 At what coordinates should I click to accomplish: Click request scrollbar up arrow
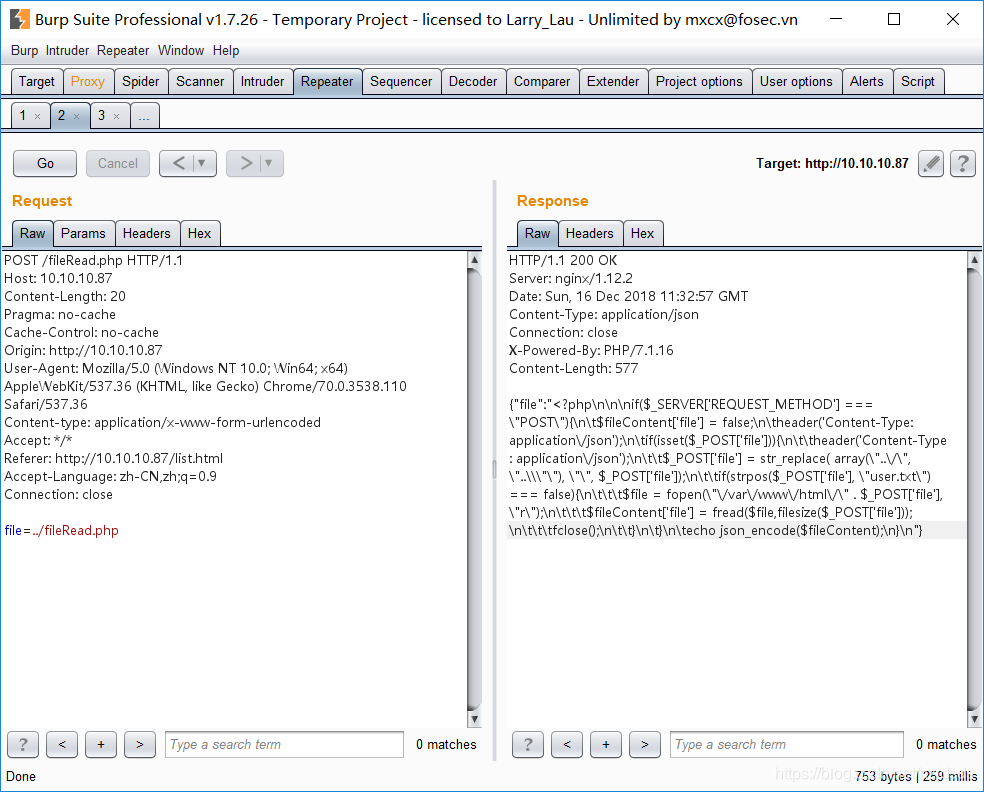pos(474,260)
